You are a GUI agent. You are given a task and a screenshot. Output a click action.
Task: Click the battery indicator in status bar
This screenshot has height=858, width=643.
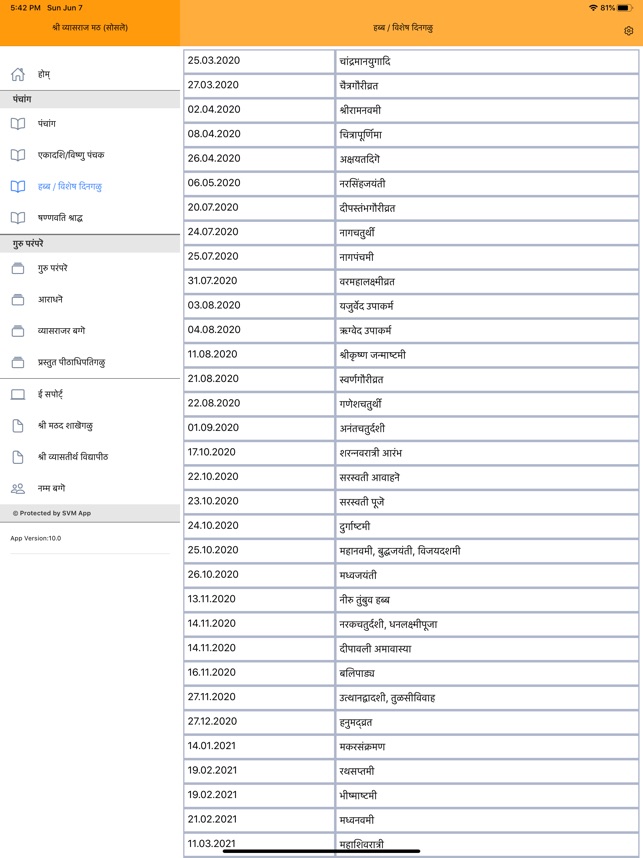coord(625,8)
